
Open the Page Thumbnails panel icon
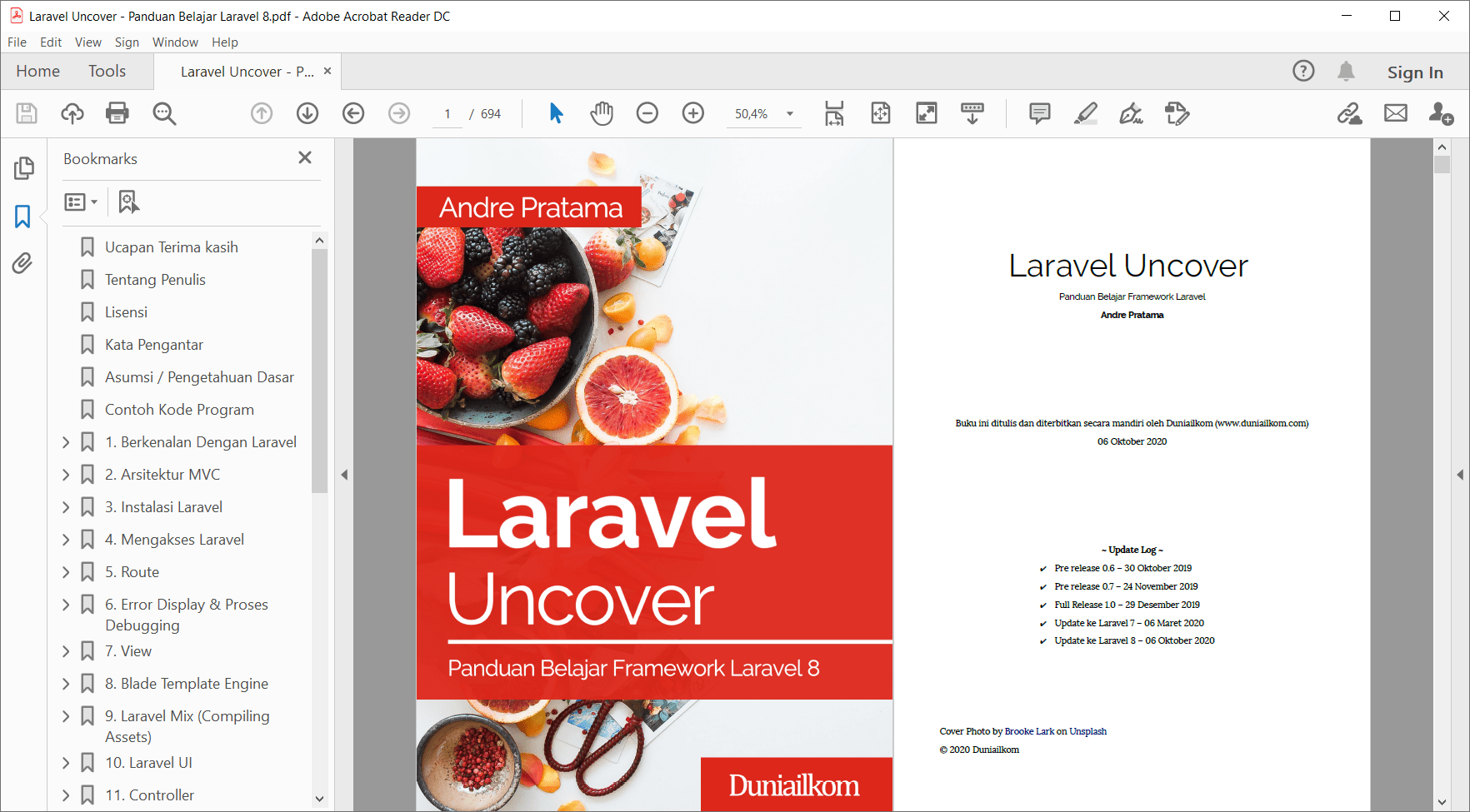(x=23, y=168)
